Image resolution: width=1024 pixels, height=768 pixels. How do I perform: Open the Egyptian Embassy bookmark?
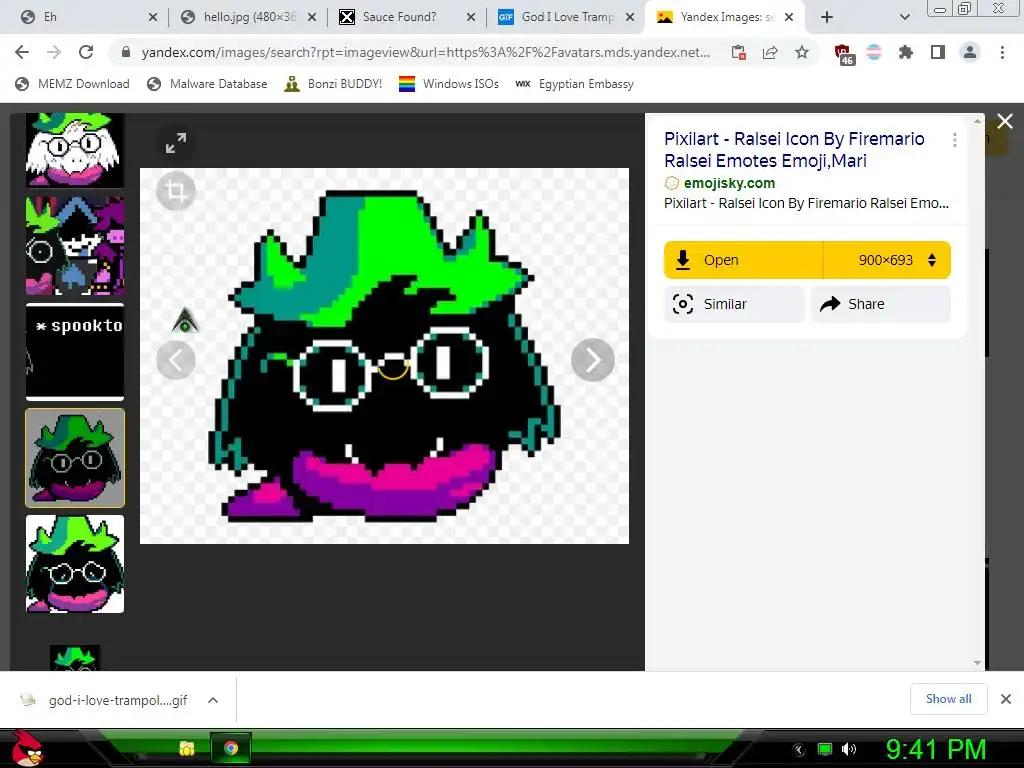click(x=574, y=84)
